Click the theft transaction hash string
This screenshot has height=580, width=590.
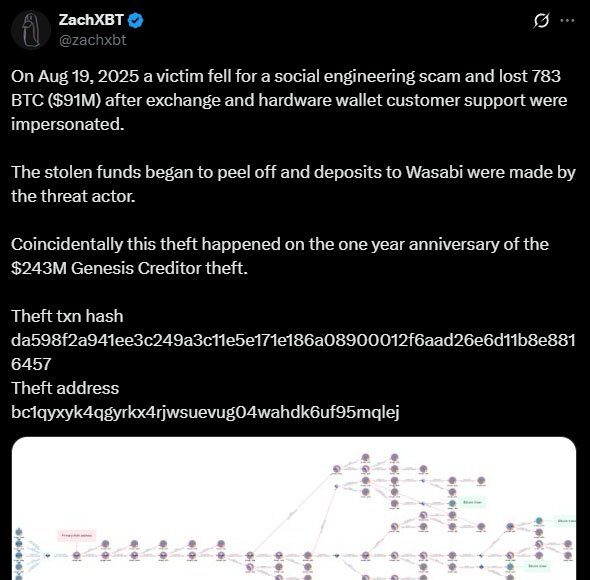(293, 352)
